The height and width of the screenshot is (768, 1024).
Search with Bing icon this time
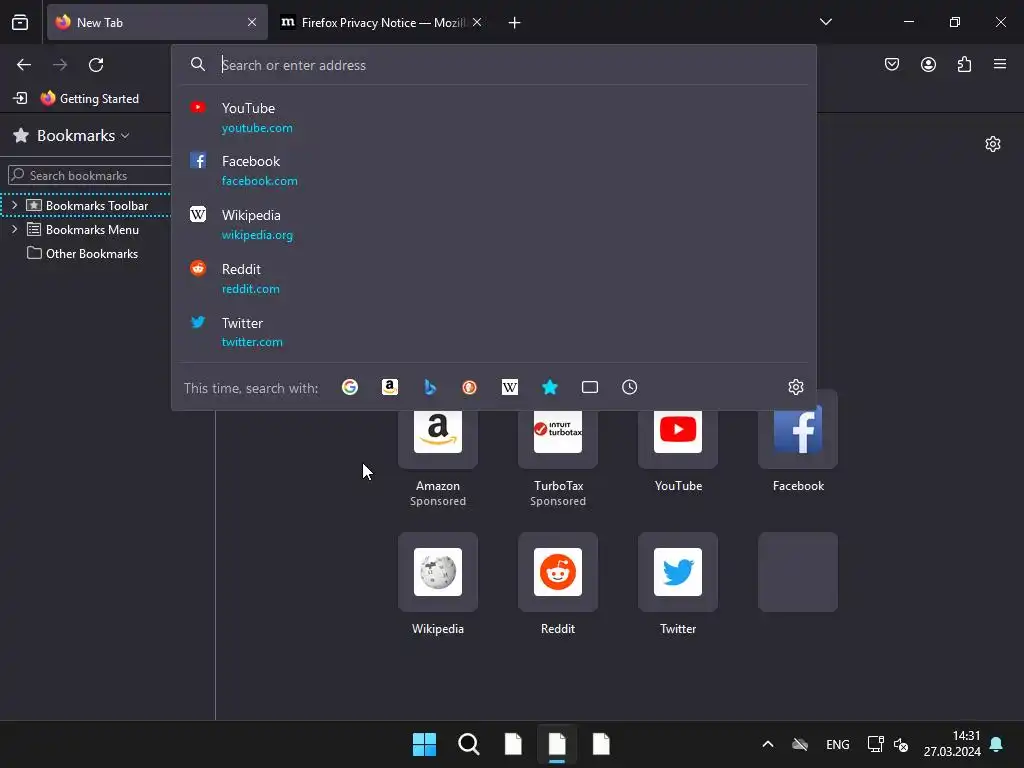[x=430, y=387]
